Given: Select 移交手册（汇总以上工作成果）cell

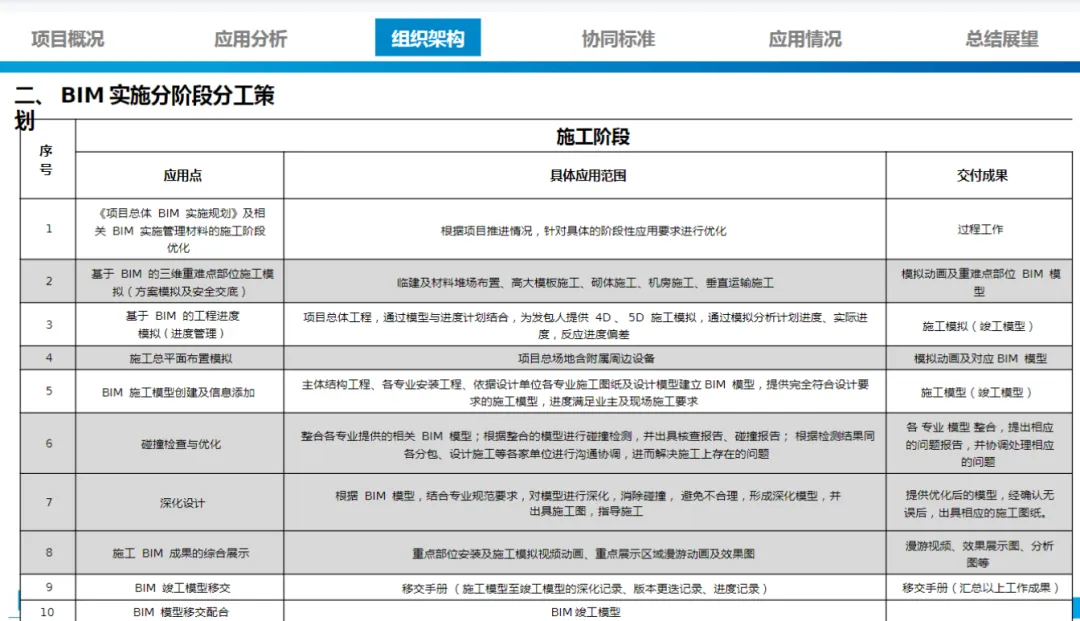Looking at the screenshot, I should click(x=979, y=588).
